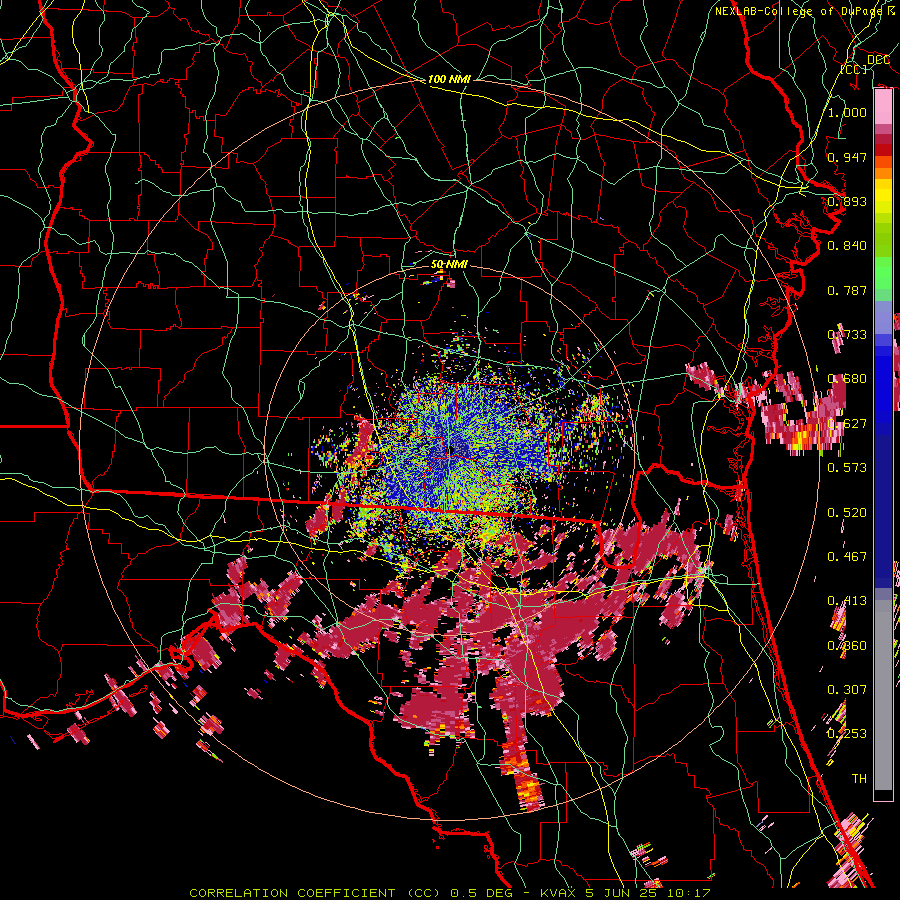The width and height of the screenshot is (900, 900).
Task: Click the 0.733 scale value
Action: pyautogui.click(x=847, y=335)
